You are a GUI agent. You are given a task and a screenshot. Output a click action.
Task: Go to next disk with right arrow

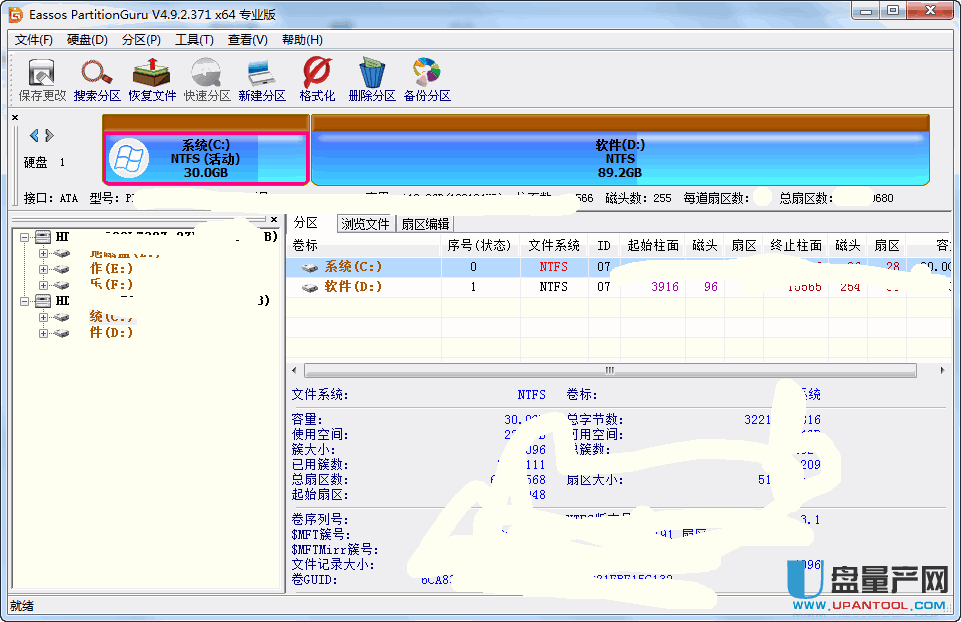coord(50,135)
